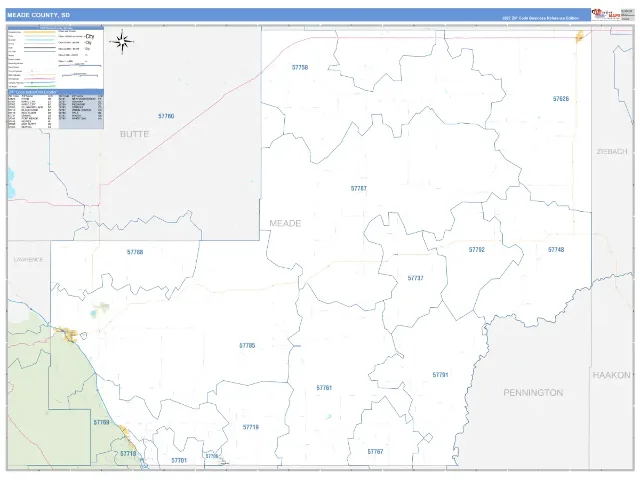This screenshot has width=640, height=480.
Task: Select ZIP code label 57791
Action: coord(440,375)
